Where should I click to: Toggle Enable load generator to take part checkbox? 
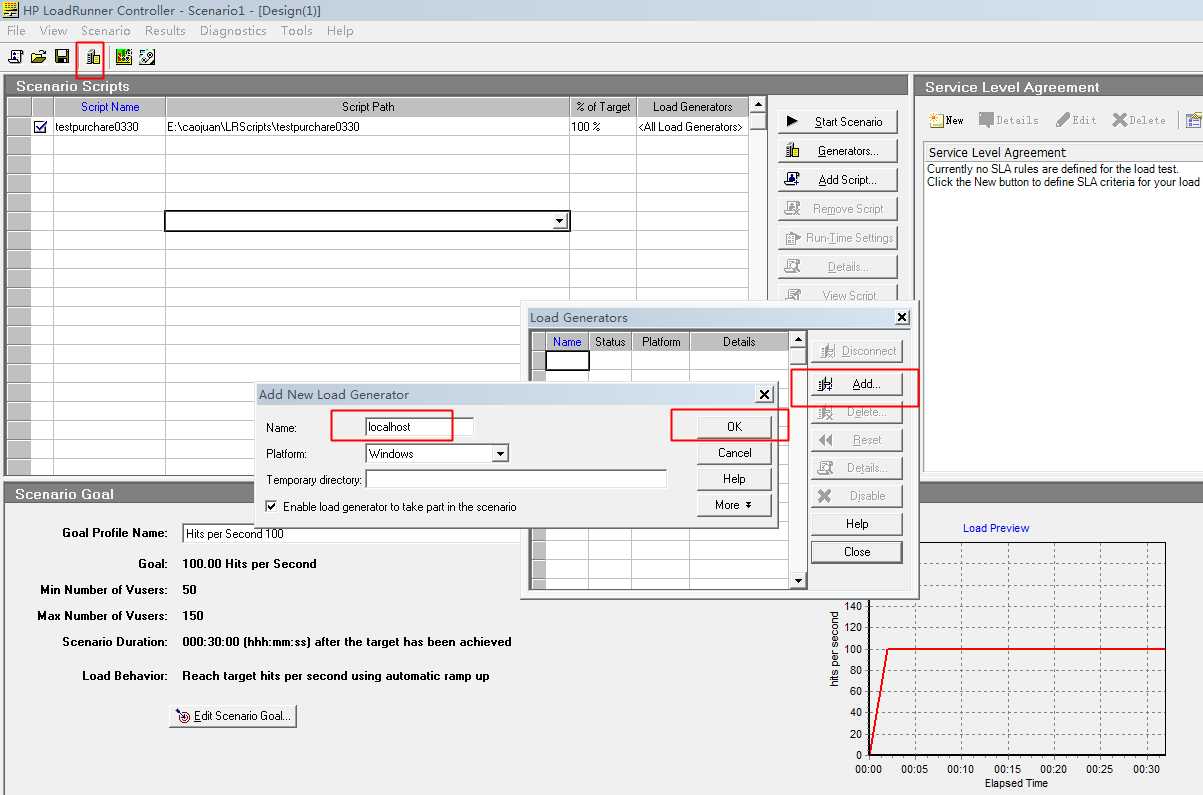[x=272, y=507]
